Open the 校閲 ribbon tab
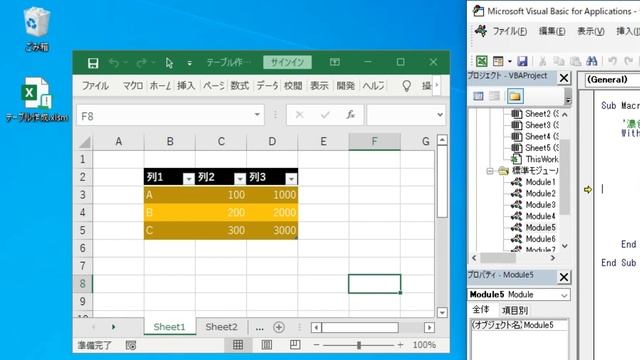 [x=293, y=86]
